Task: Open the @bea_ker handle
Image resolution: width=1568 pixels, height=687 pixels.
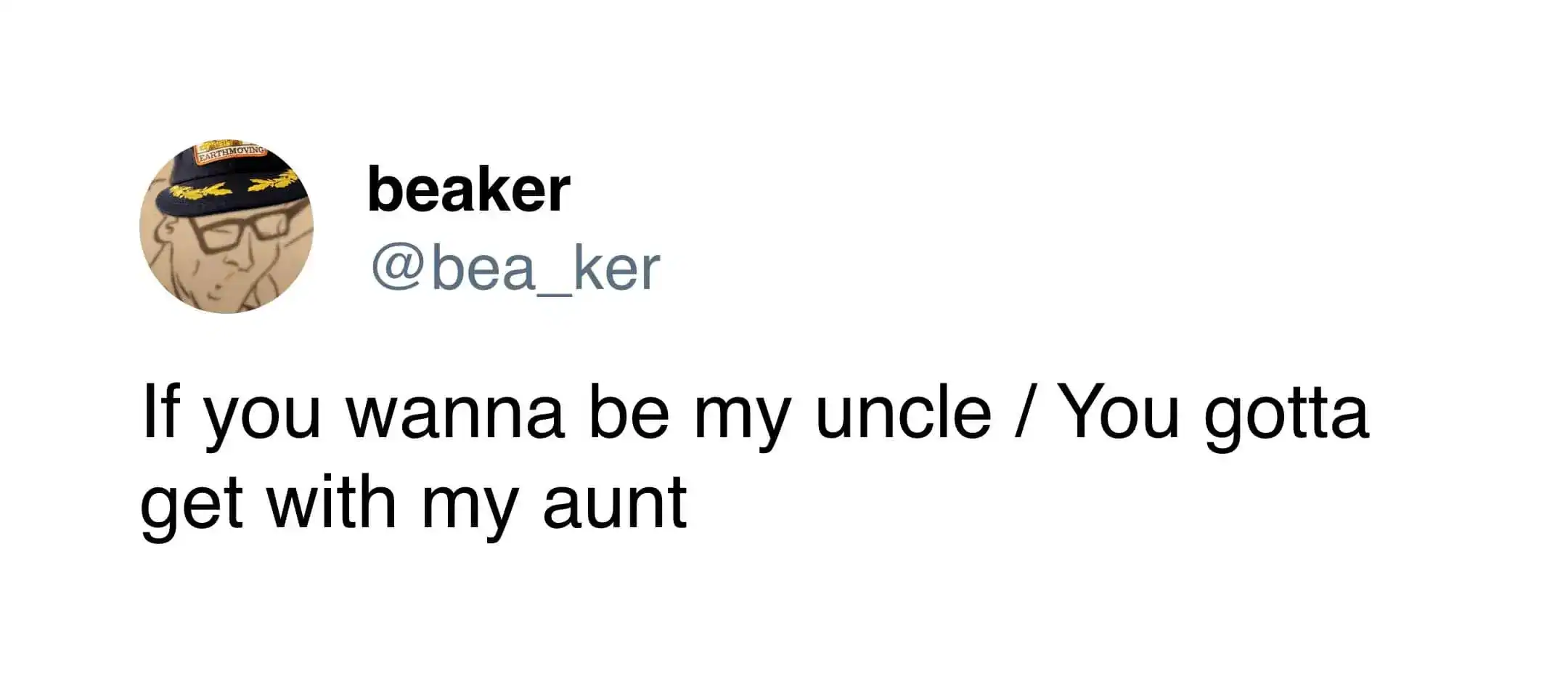Action: coord(515,268)
